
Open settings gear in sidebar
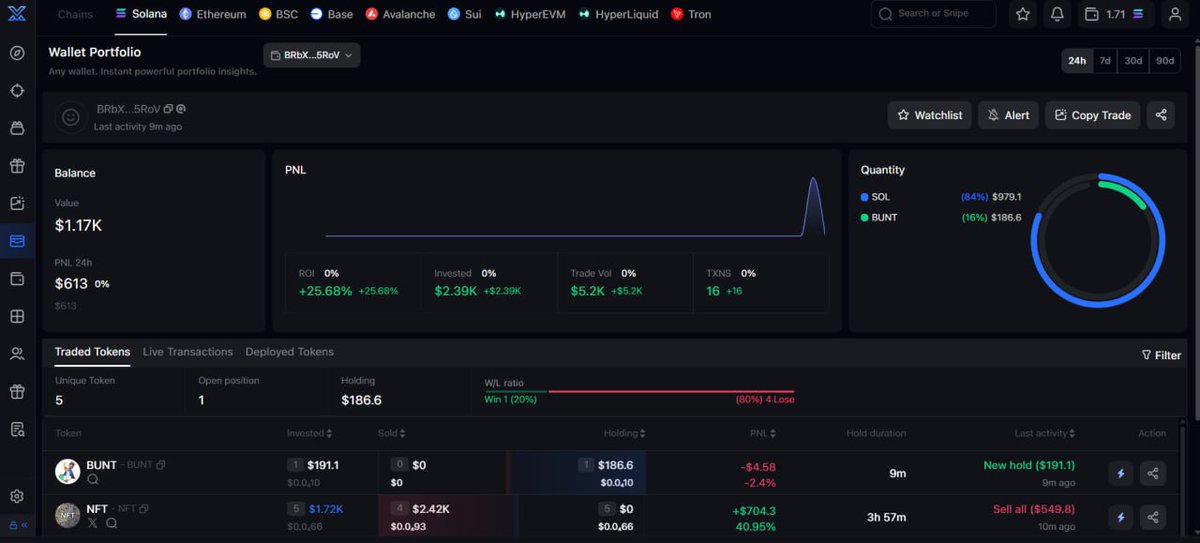coord(17,496)
